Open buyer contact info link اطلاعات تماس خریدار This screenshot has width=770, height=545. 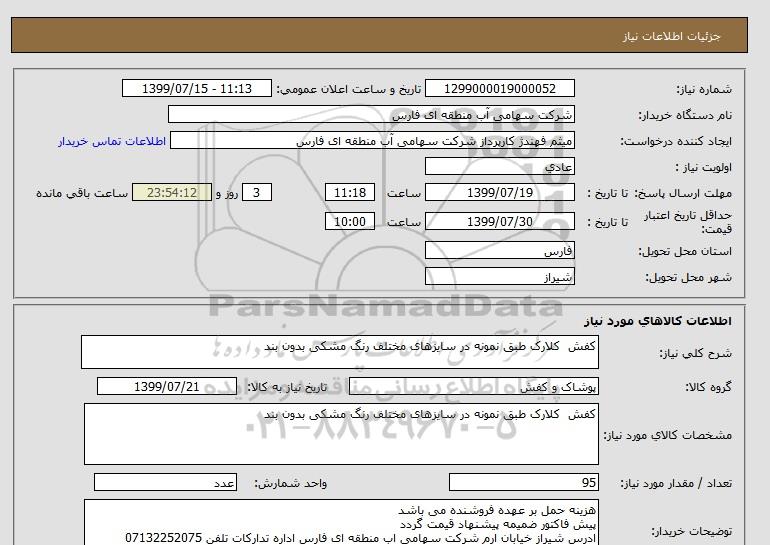(x=112, y=141)
